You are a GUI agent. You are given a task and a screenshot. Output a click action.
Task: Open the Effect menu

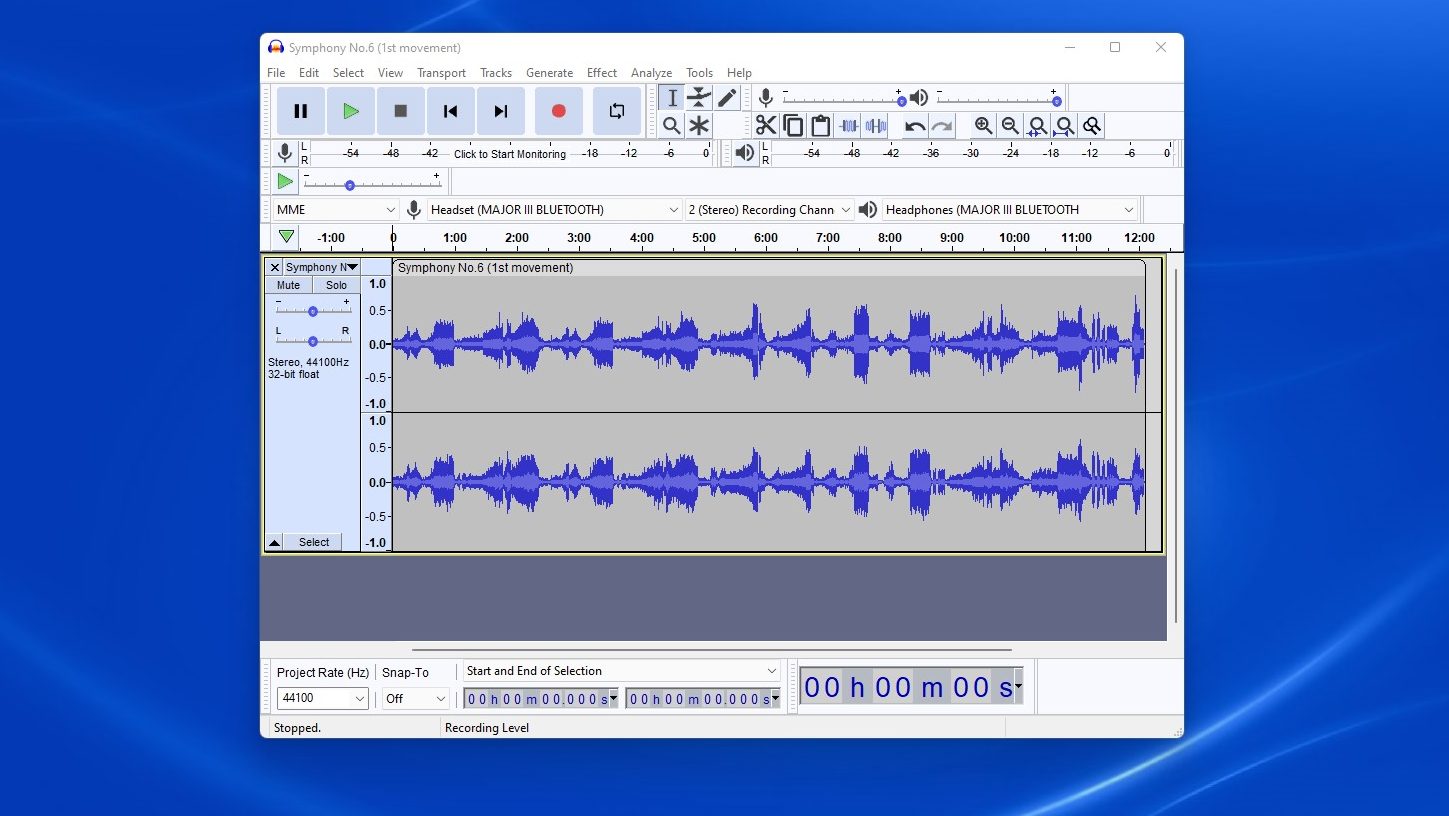tap(601, 73)
